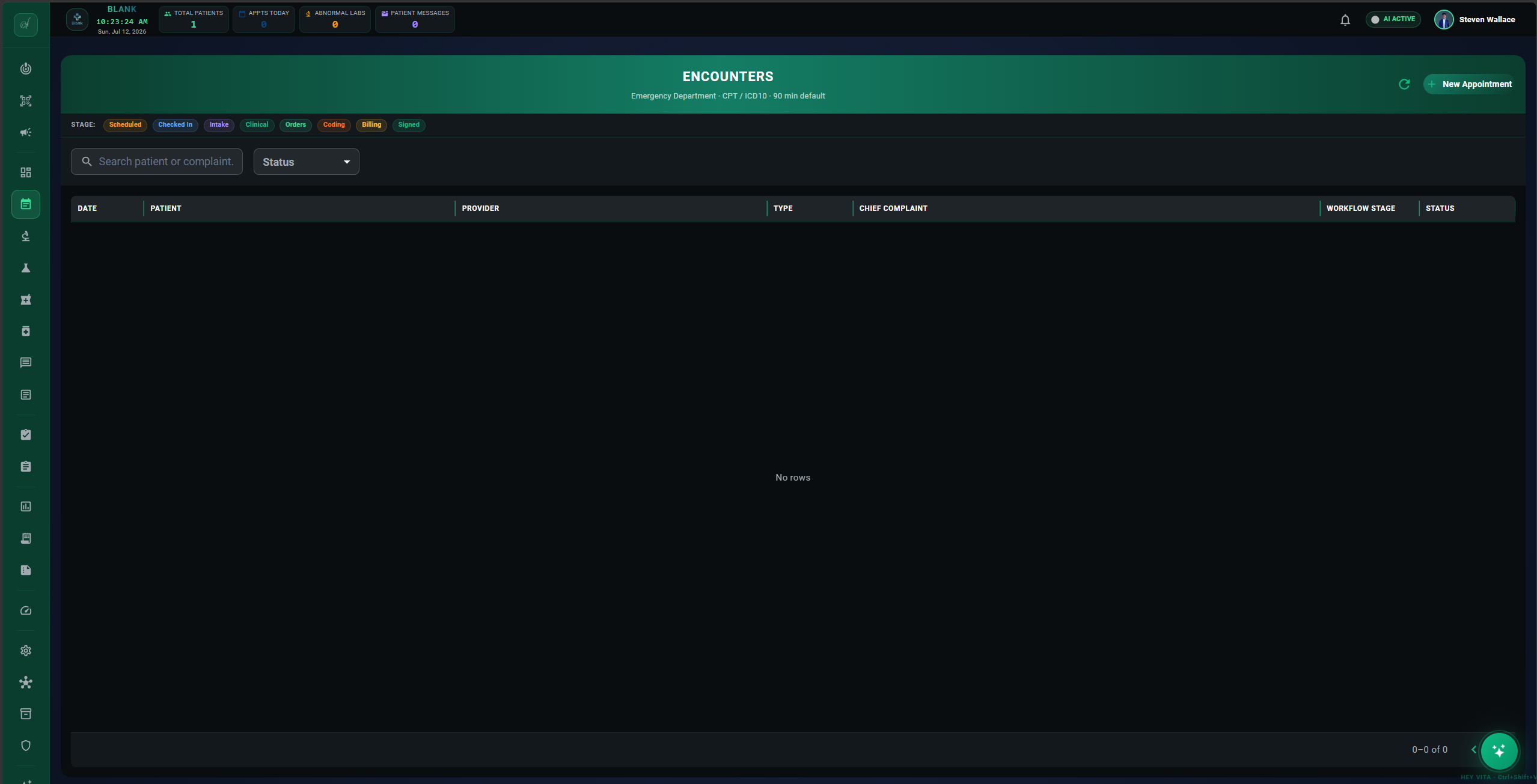
Task: Open the bar chart reports sidebar icon
Action: (x=25, y=506)
